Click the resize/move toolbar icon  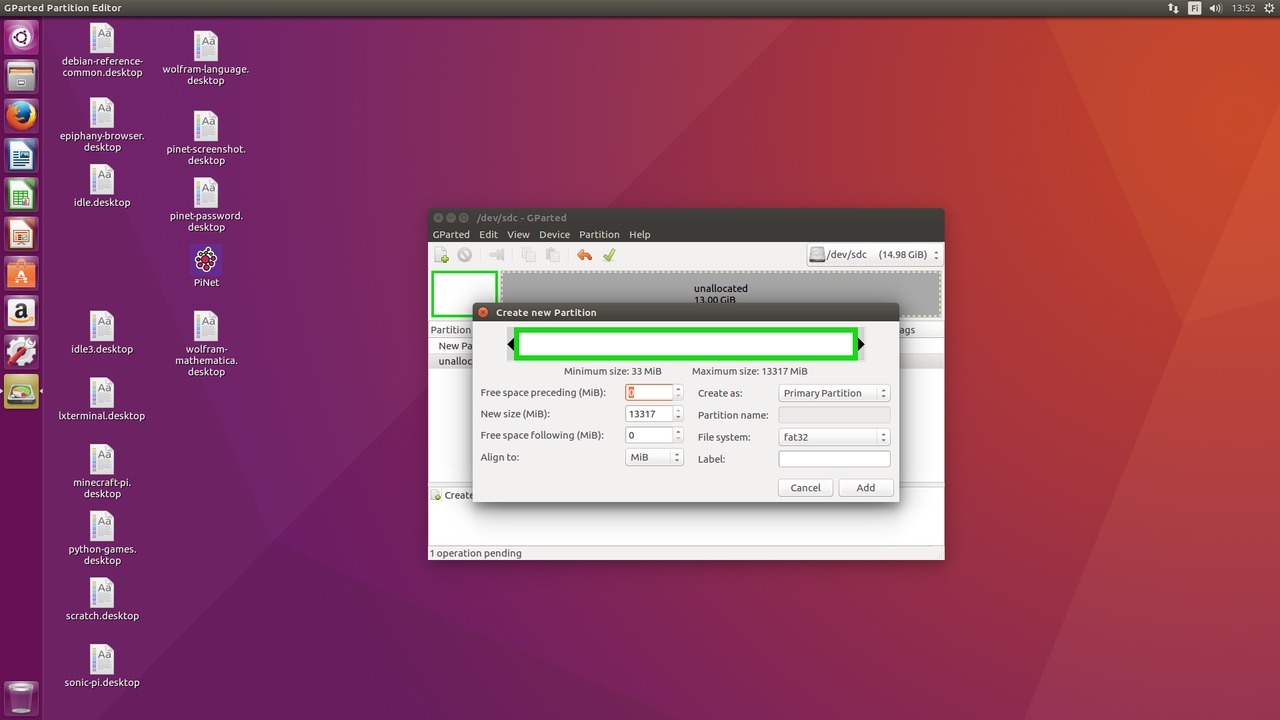(496, 255)
